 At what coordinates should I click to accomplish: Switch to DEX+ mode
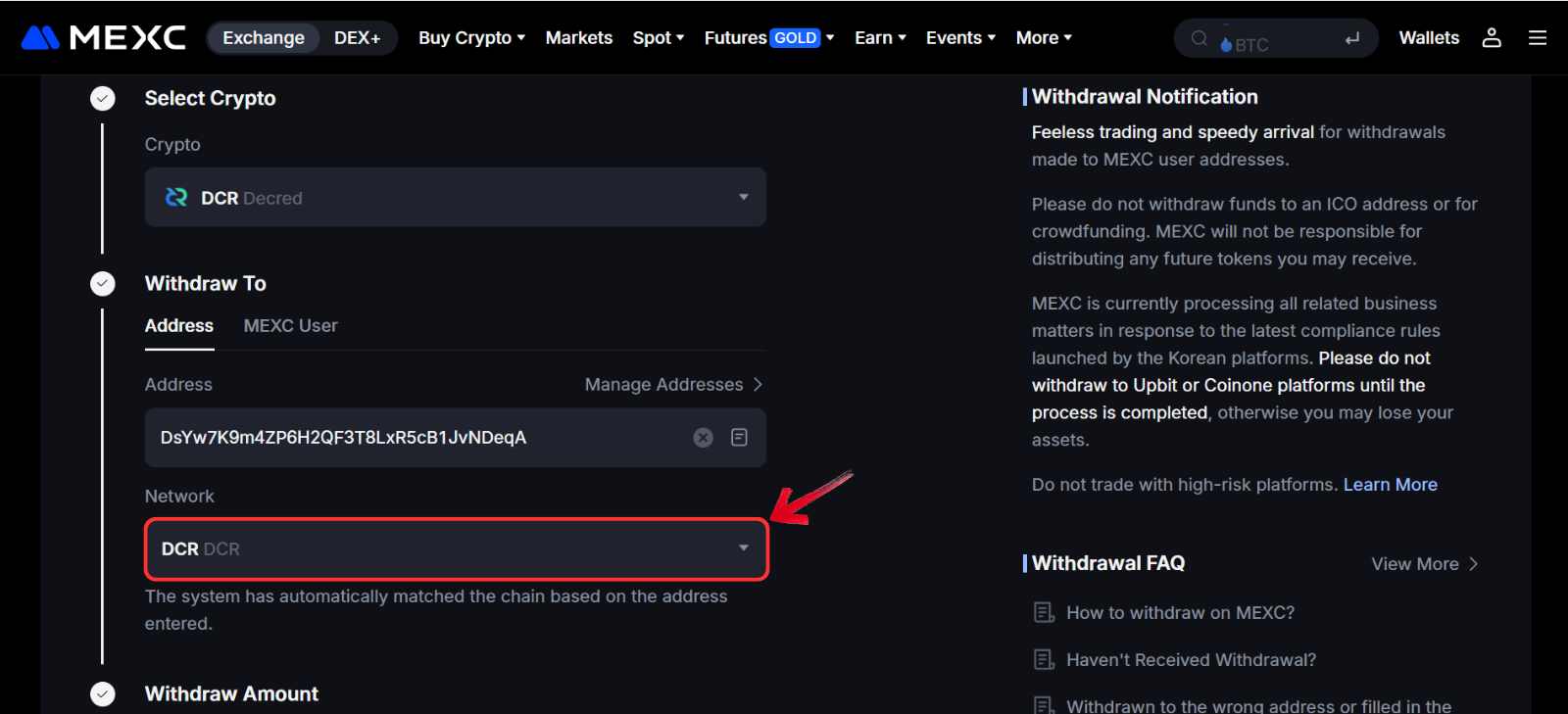coord(357,37)
